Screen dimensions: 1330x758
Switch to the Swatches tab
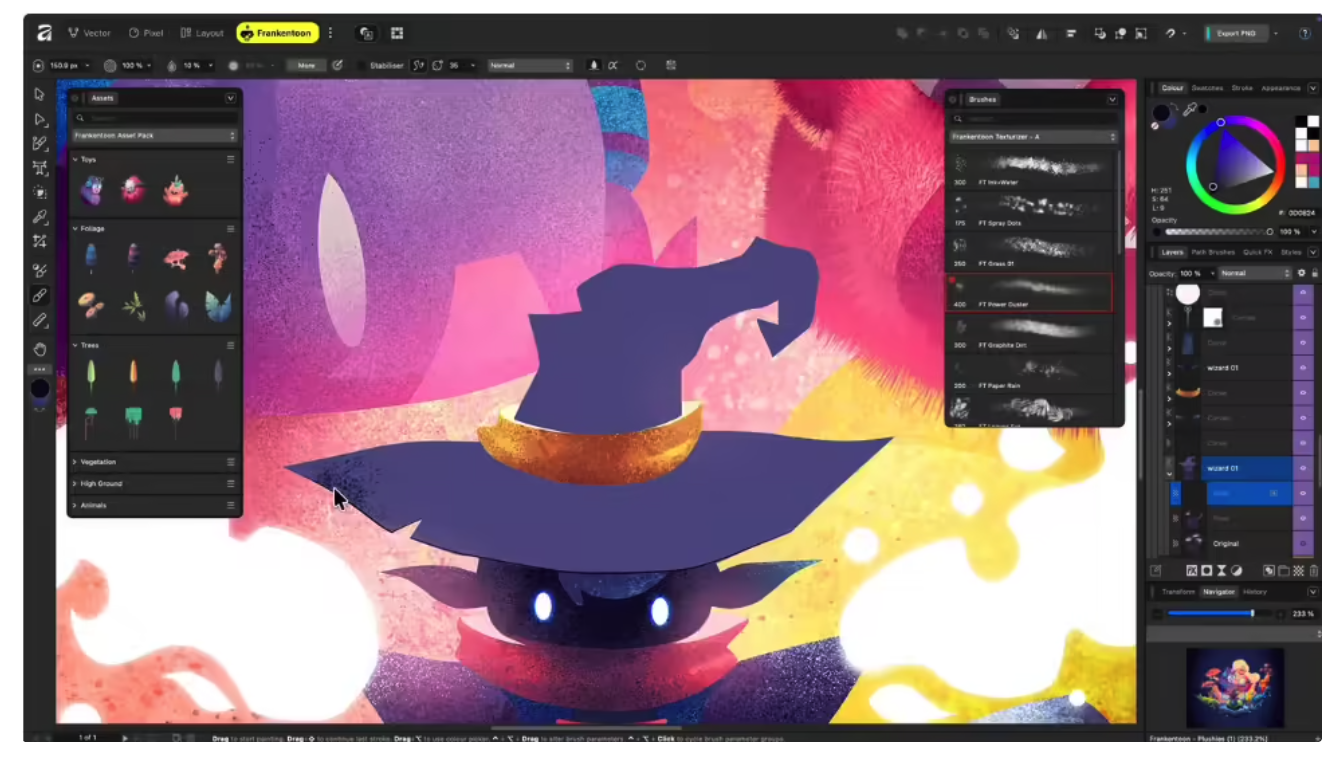(1207, 88)
